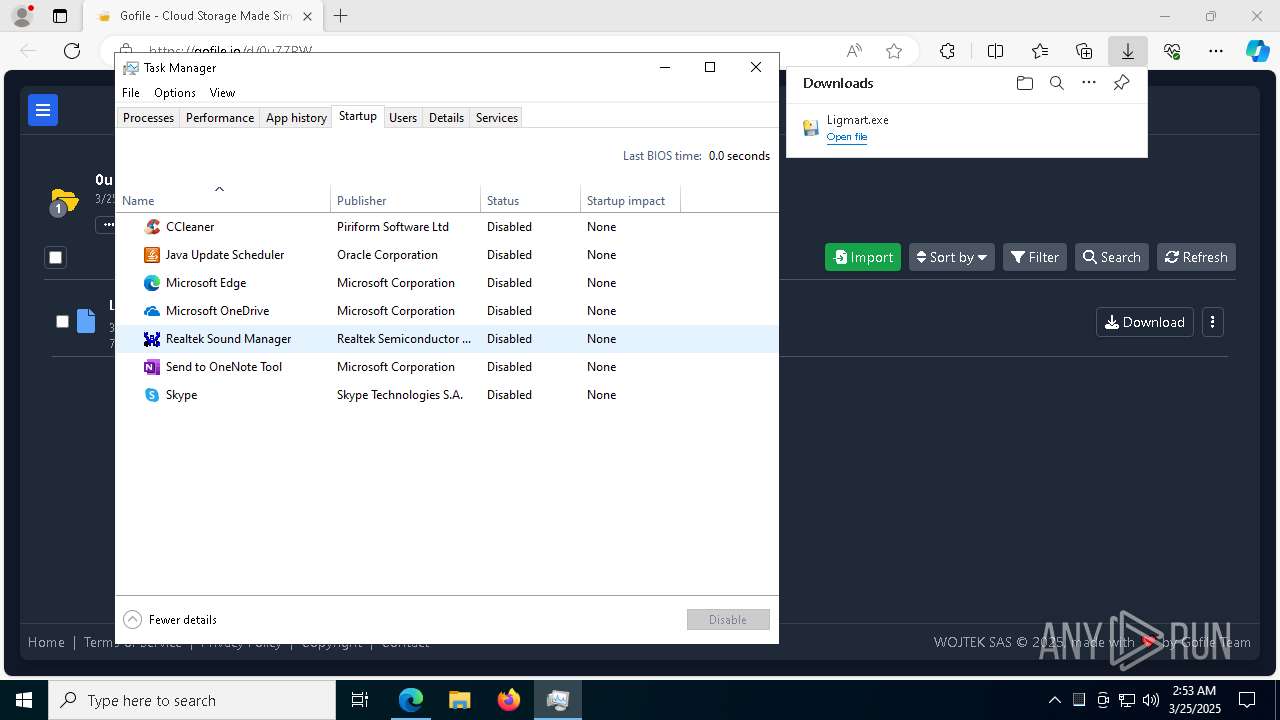Click the Disable button in Task Manager

pyautogui.click(x=728, y=620)
